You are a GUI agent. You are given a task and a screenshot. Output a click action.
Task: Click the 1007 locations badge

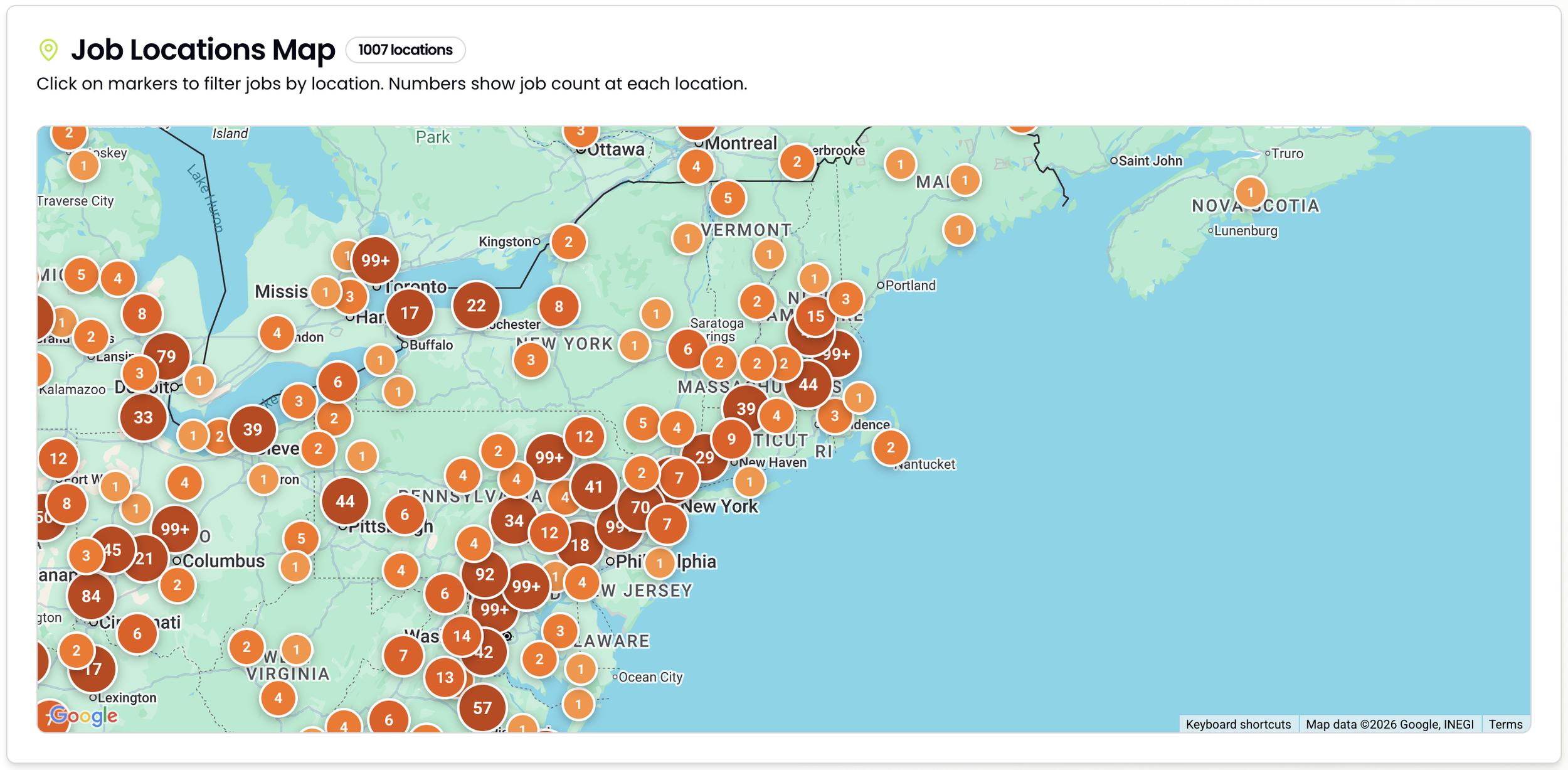(x=405, y=50)
